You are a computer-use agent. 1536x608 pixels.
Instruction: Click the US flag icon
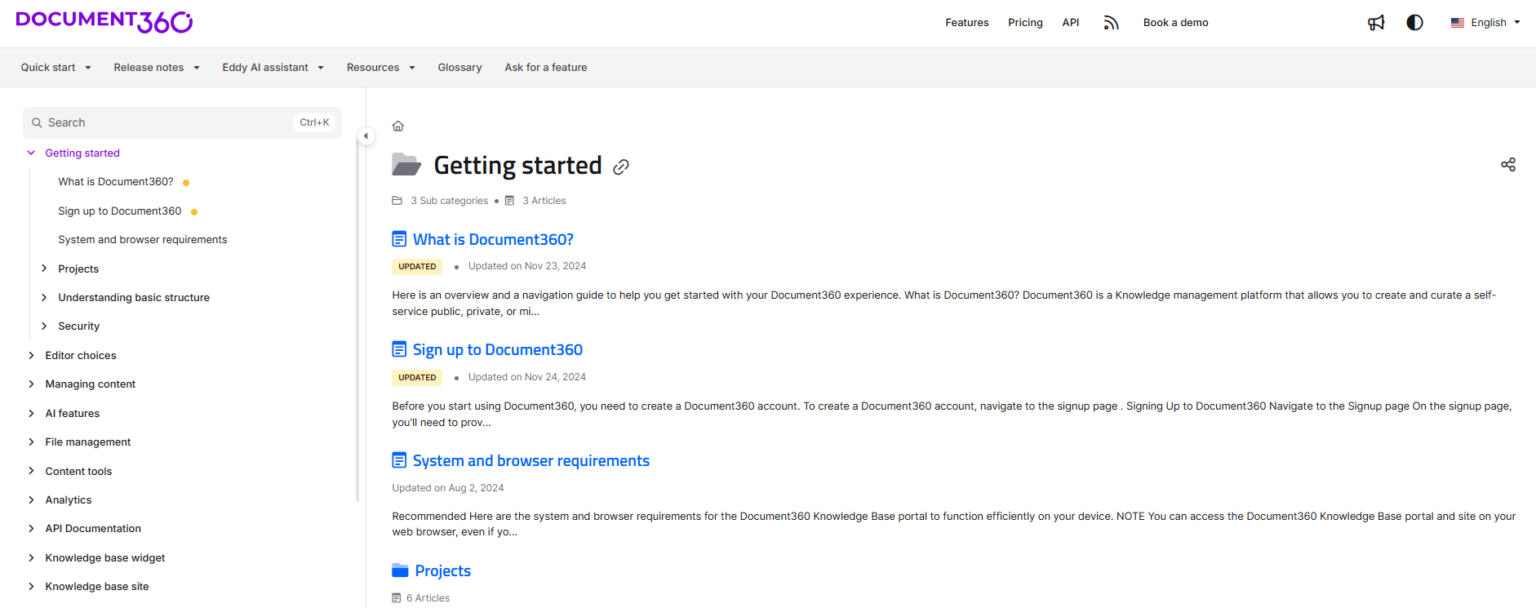click(x=1457, y=22)
